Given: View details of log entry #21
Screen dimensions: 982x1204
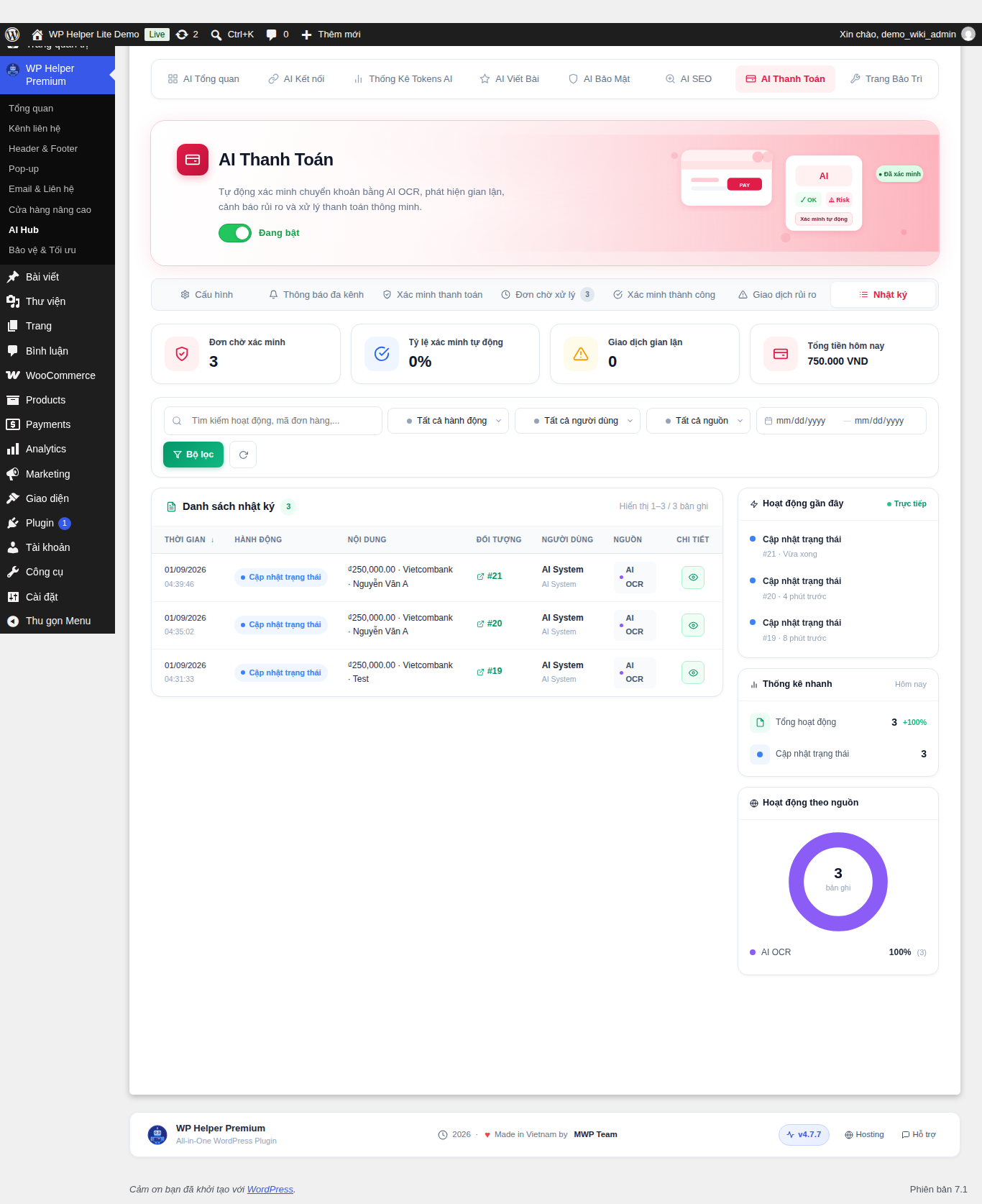Looking at the screenshot, I should coord(693,578).
